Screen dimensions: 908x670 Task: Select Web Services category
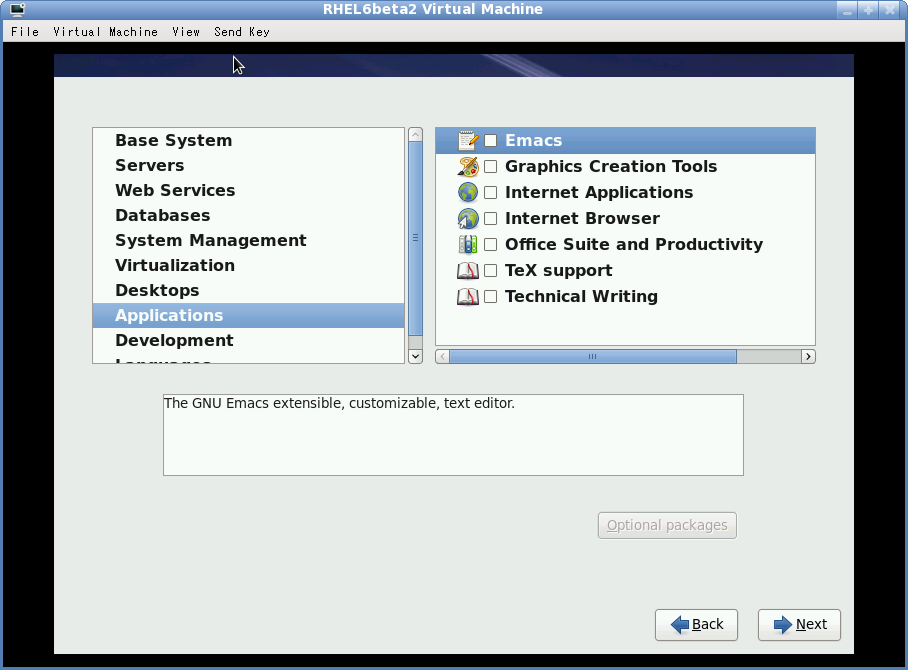(248, 191)
